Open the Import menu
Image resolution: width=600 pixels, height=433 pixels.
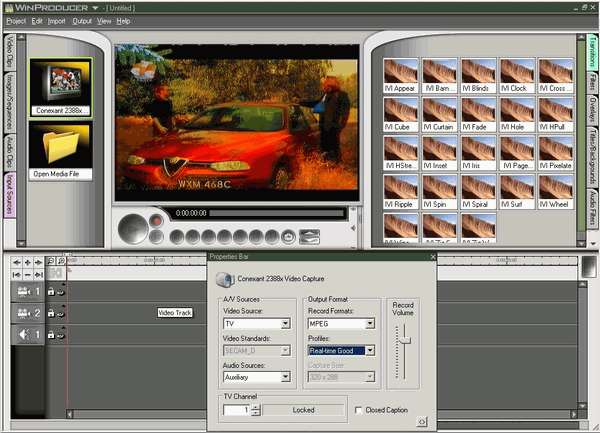[56, 20]
